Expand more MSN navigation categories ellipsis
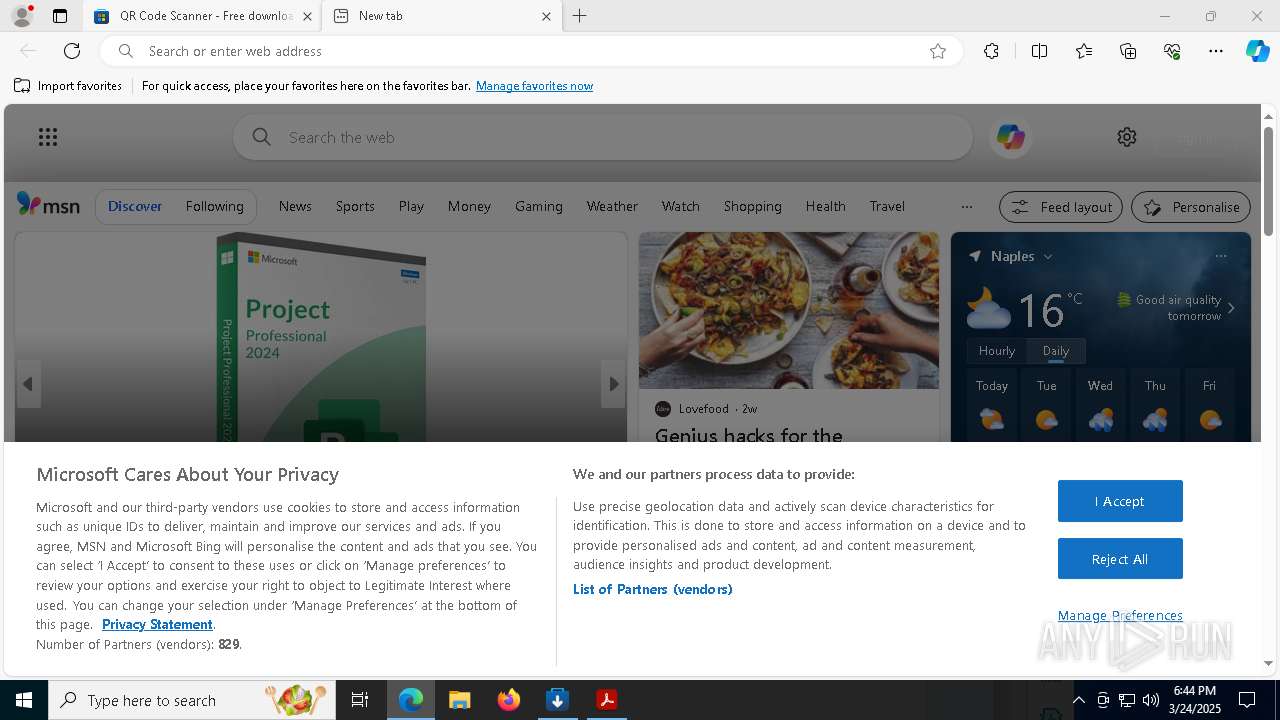 (x=966, y=206)
